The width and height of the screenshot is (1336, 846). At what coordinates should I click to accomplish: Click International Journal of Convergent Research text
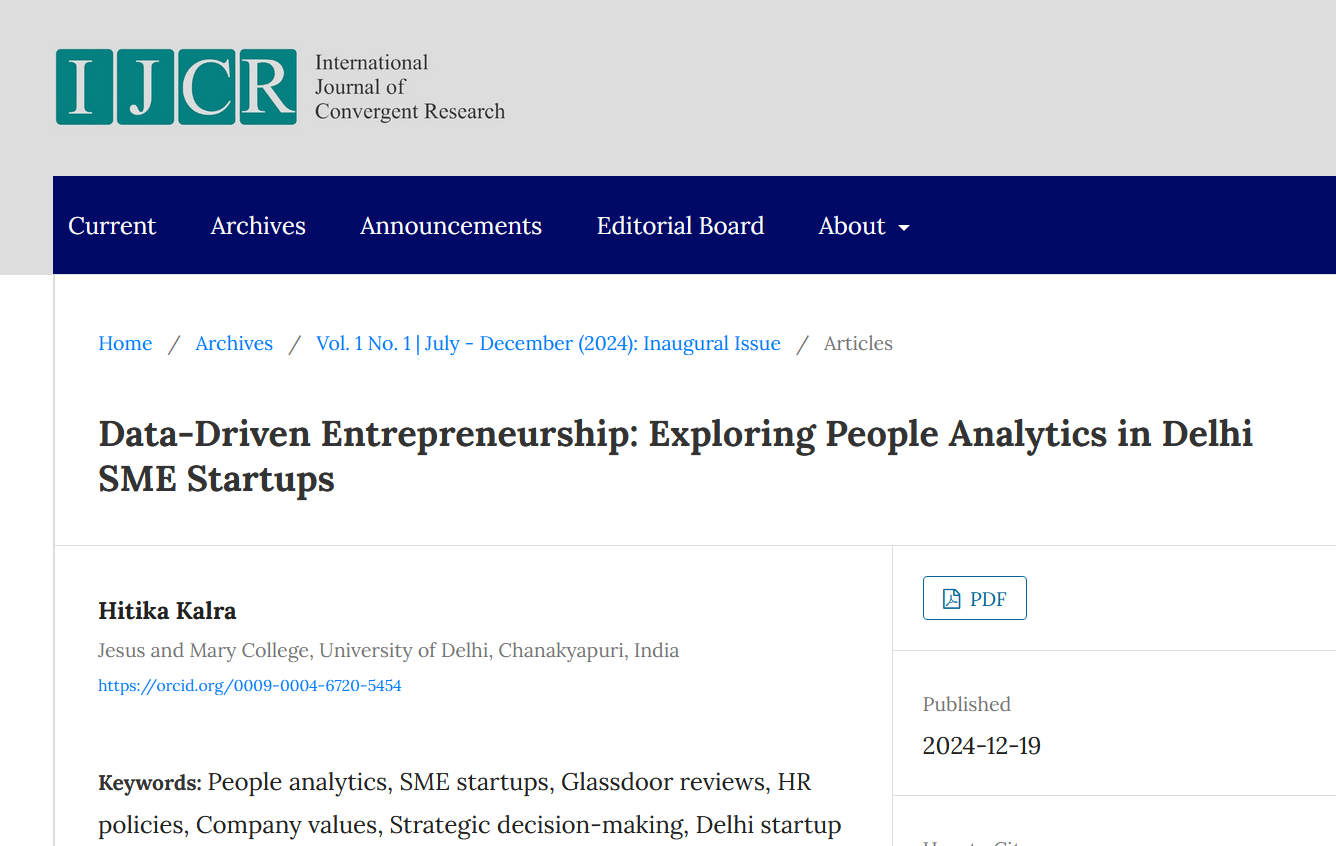coord(410,87)
